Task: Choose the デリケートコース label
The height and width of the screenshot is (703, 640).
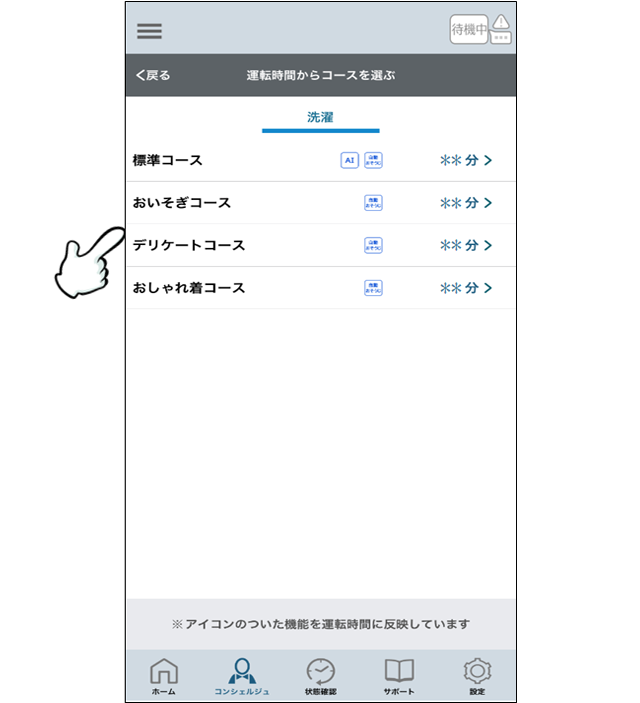Action: (189, 245)
